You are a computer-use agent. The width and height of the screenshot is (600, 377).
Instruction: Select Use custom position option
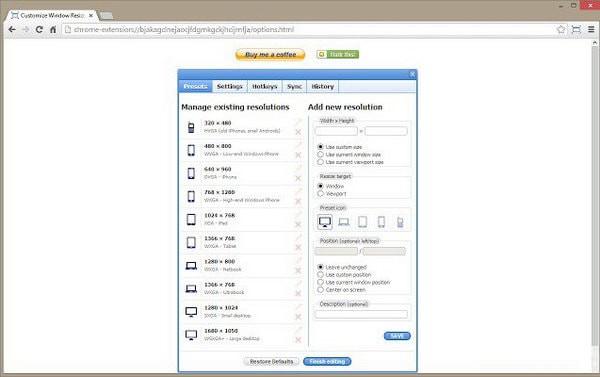pos(320,274)
